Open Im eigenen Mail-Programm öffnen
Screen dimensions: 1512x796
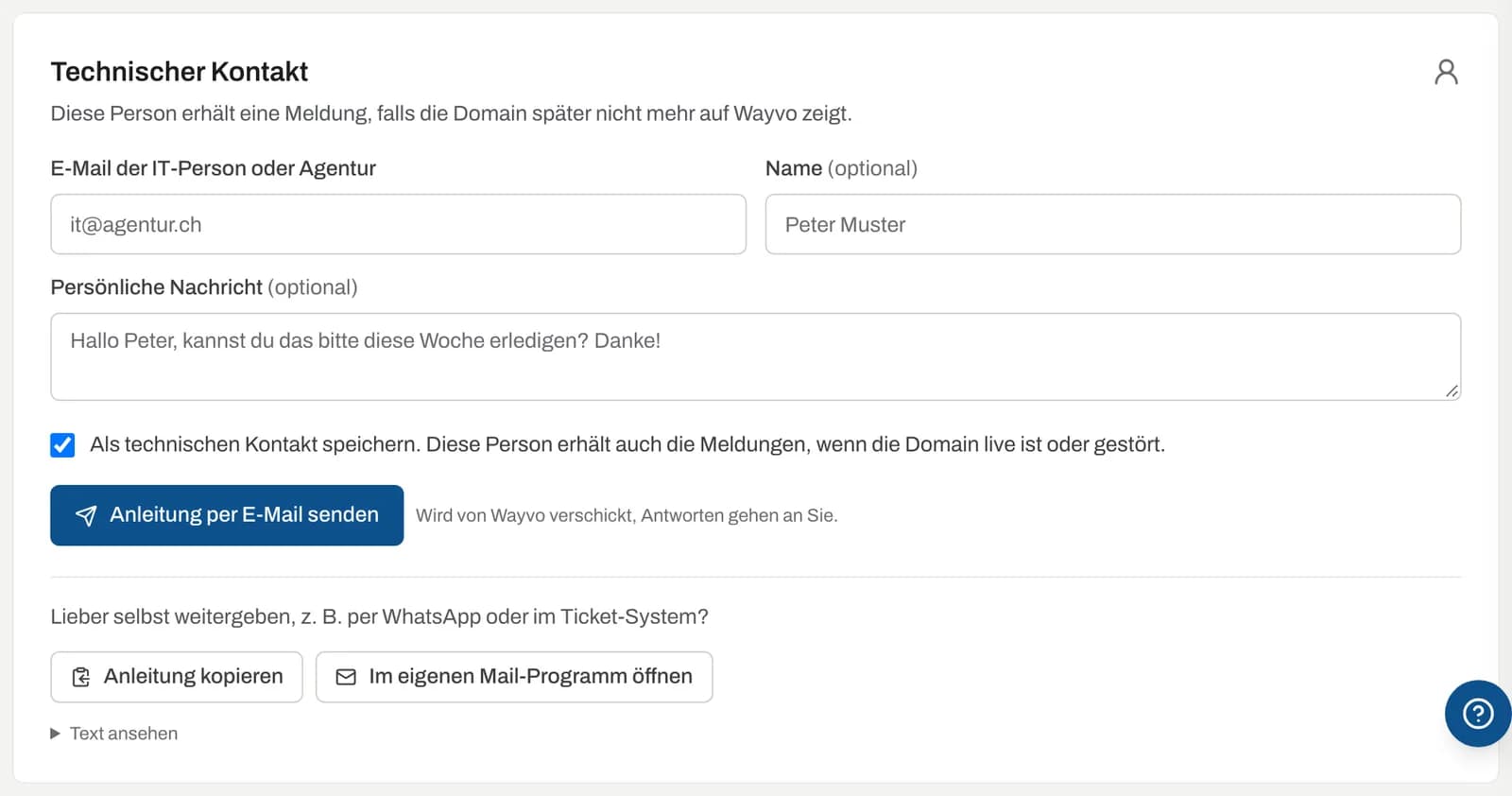pyautogui.click(x=514, y=677)
